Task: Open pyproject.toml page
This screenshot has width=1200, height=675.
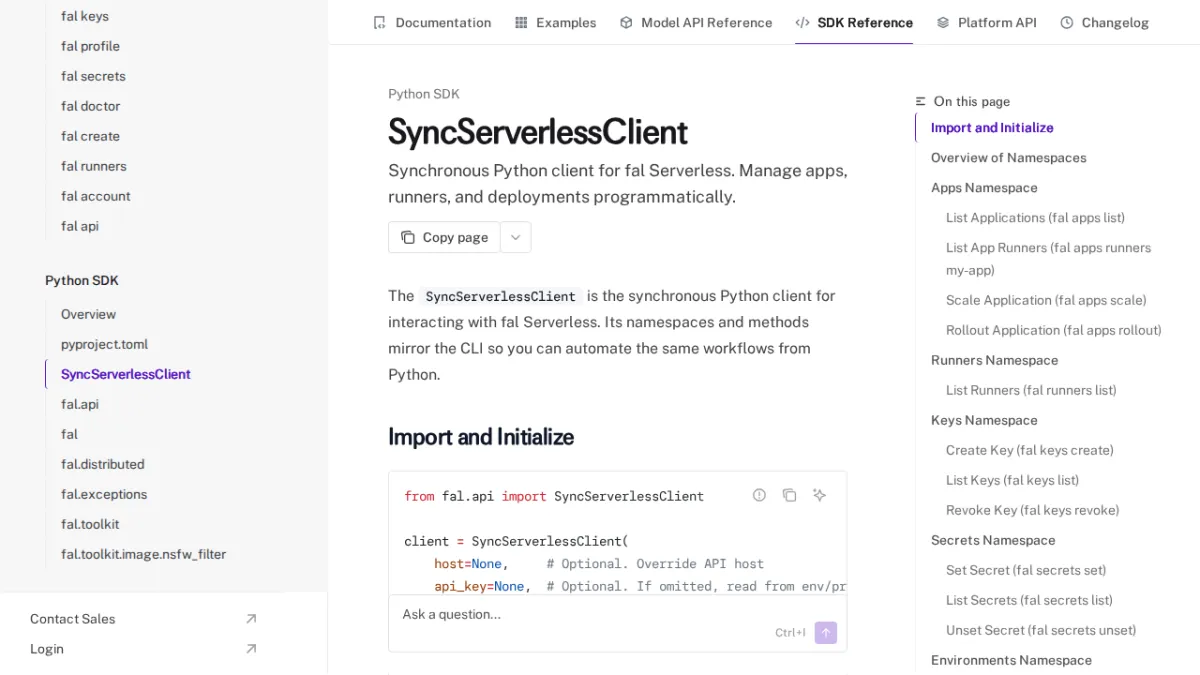Action: 104,344
